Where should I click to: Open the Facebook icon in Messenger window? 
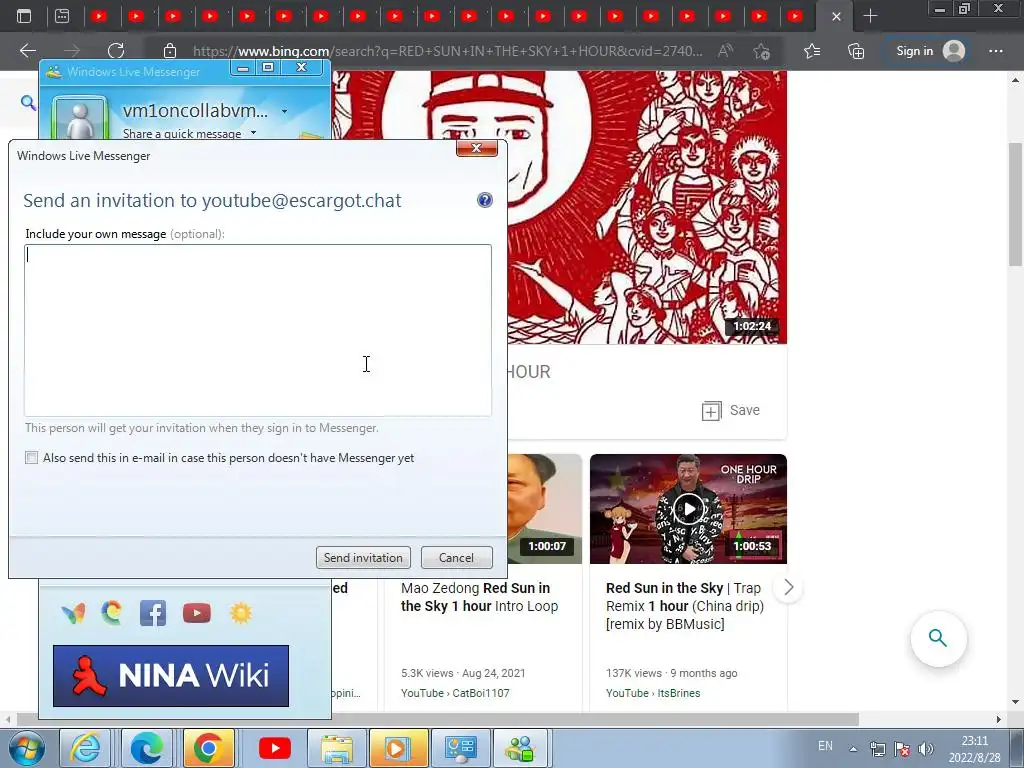(153, 613)
